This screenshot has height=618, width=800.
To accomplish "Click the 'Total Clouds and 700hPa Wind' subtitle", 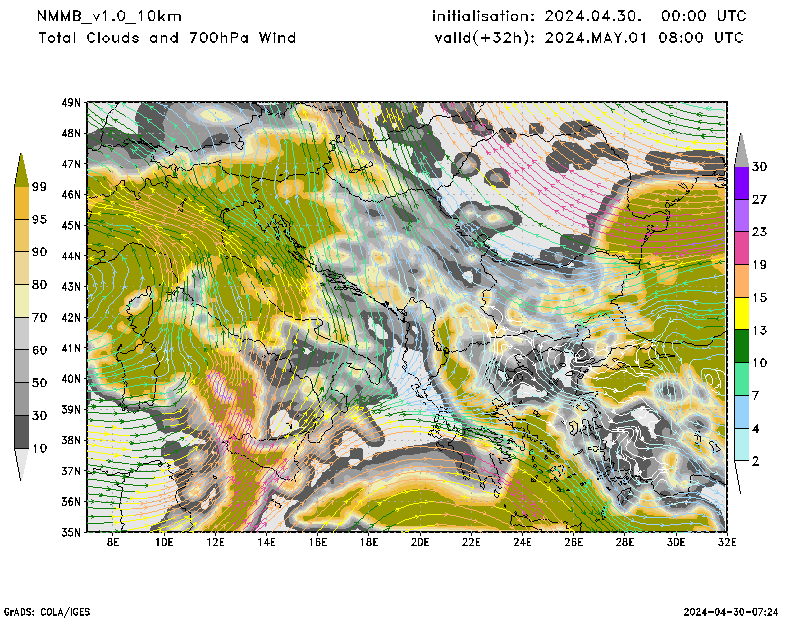I will tap(167, 38).
